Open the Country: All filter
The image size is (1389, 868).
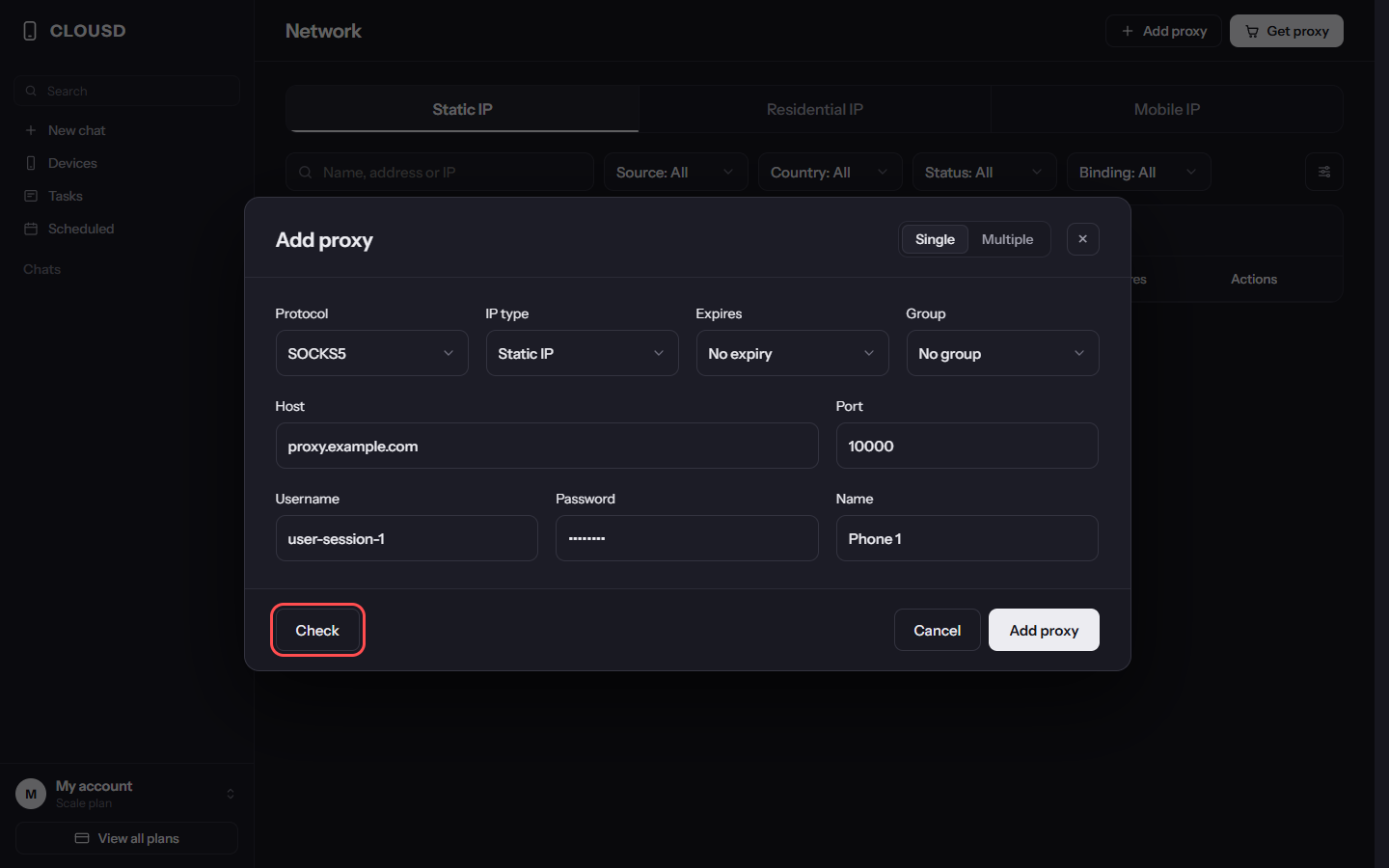click(x=830, y=172)
